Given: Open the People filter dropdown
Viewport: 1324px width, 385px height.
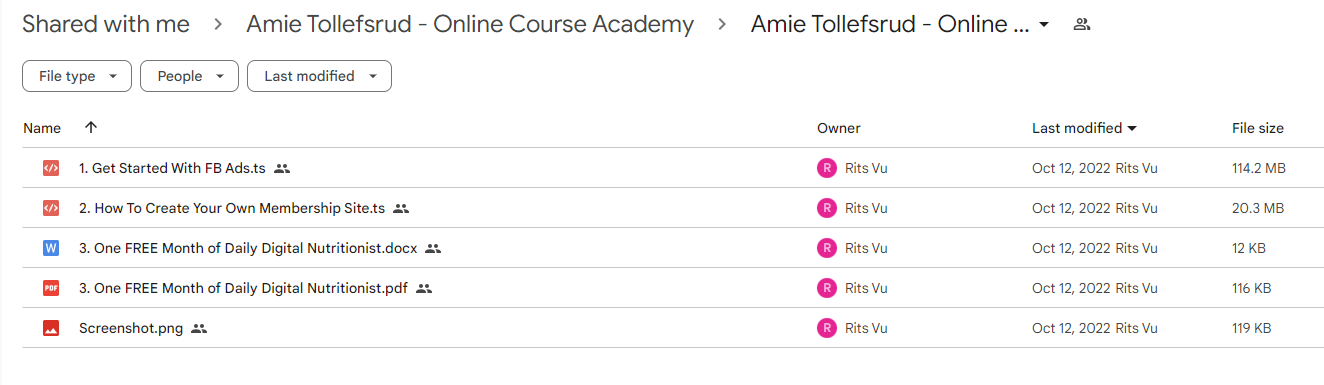Looking at the screenshot, I should [x=189, y=76].
